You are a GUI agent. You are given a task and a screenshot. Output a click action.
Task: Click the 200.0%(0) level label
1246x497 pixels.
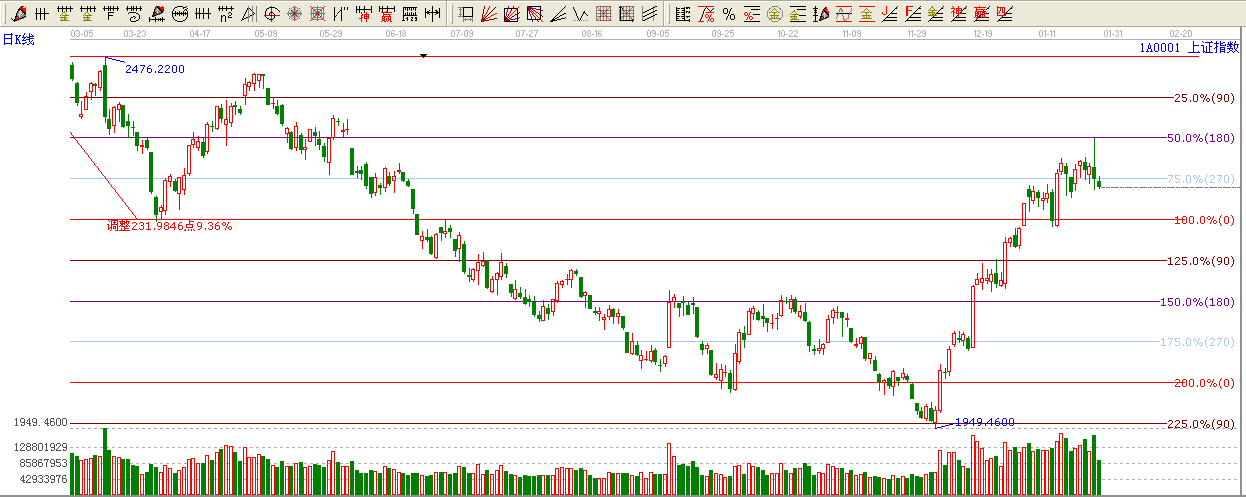[x=1200, y=383]
